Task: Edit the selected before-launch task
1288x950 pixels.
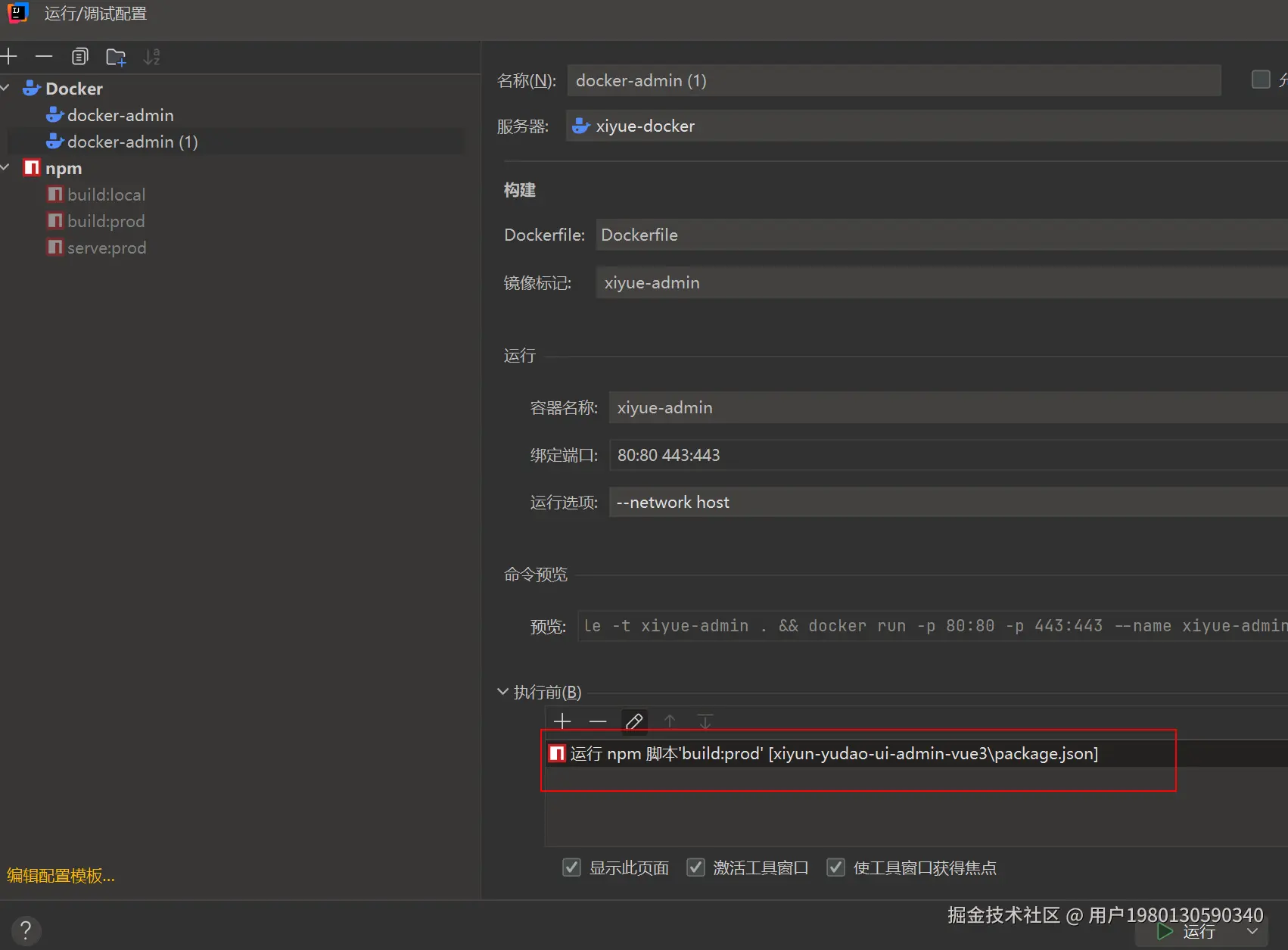Action: click(x=634, y=721)
